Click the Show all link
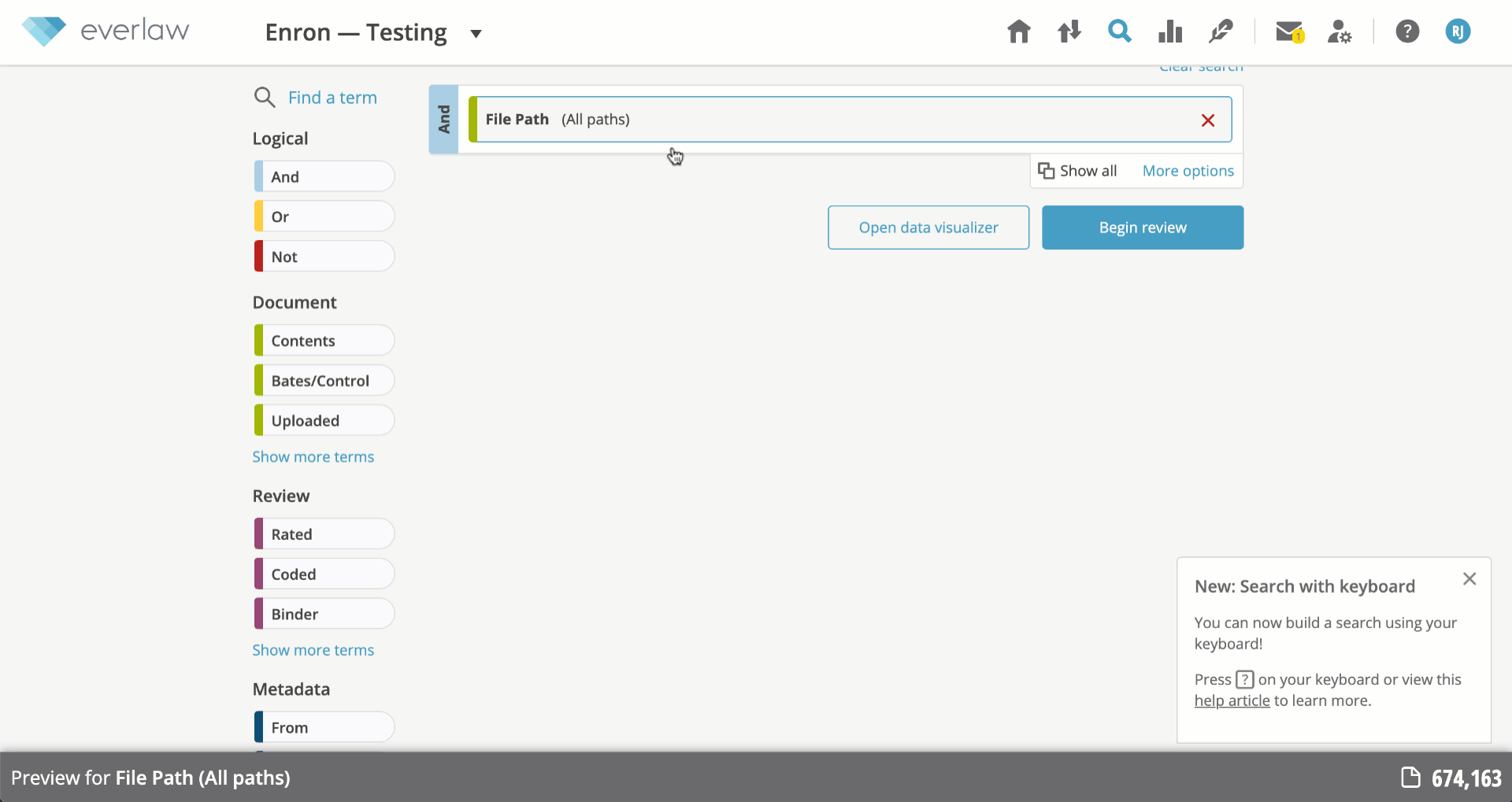Screen dimensions: 1512x802 [1088, 171]
